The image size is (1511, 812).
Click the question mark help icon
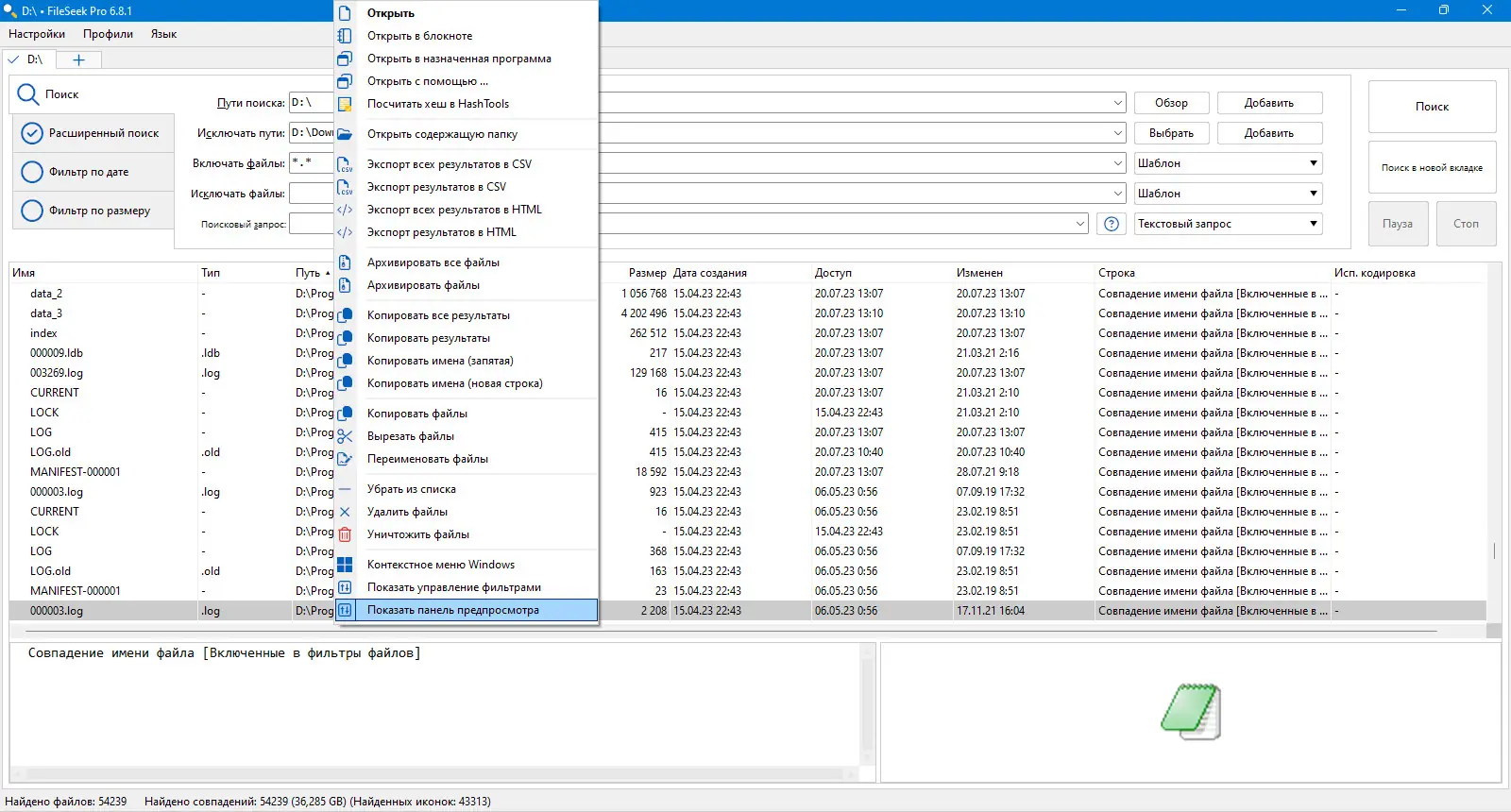(1112, 224)
